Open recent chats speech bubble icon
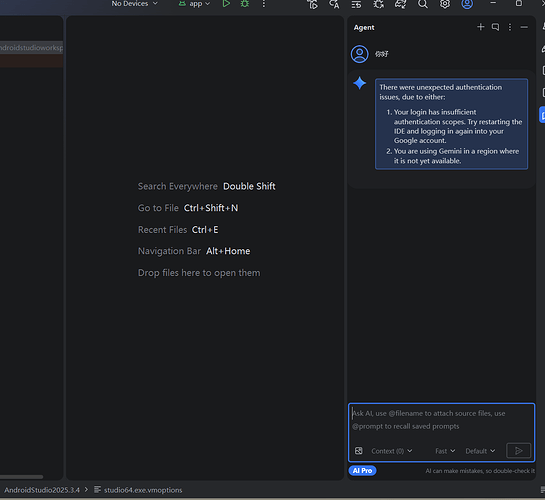 pos(495,27)
